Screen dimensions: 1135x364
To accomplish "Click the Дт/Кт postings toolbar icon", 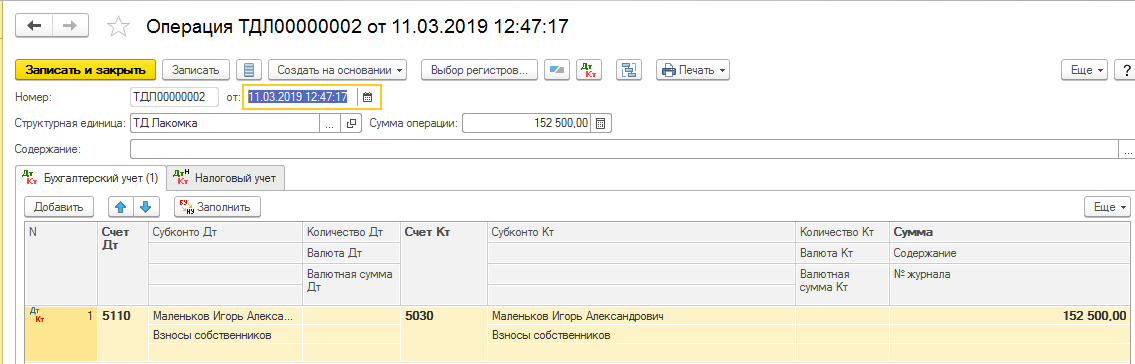I will tap(588, 70).
